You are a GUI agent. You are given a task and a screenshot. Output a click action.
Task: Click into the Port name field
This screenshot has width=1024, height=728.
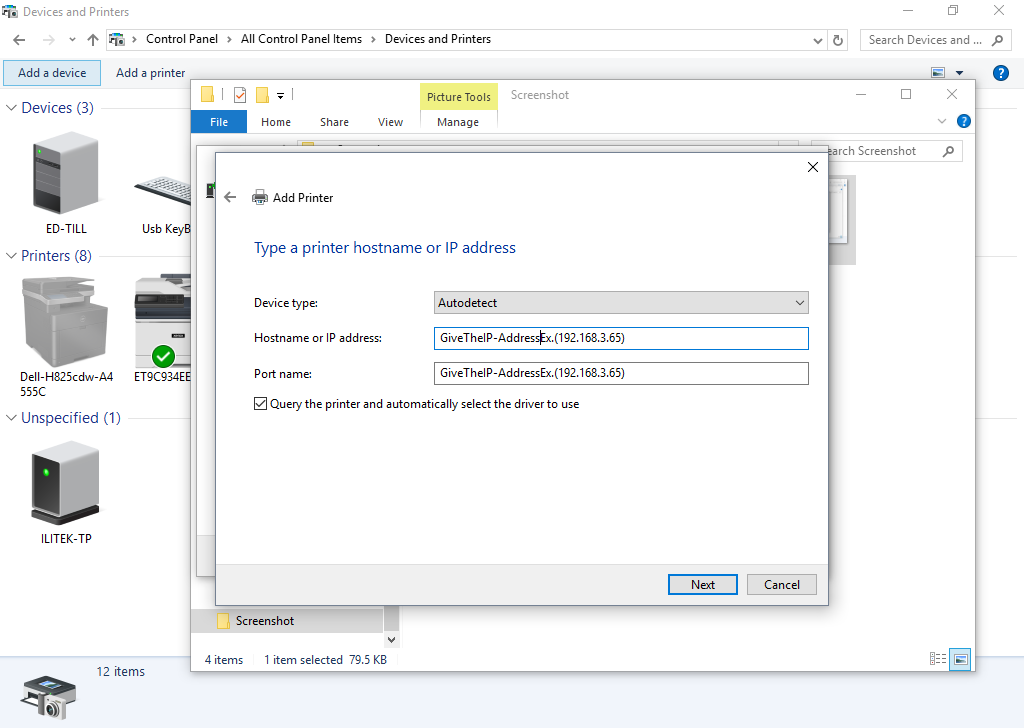click(x=620, y=374)
